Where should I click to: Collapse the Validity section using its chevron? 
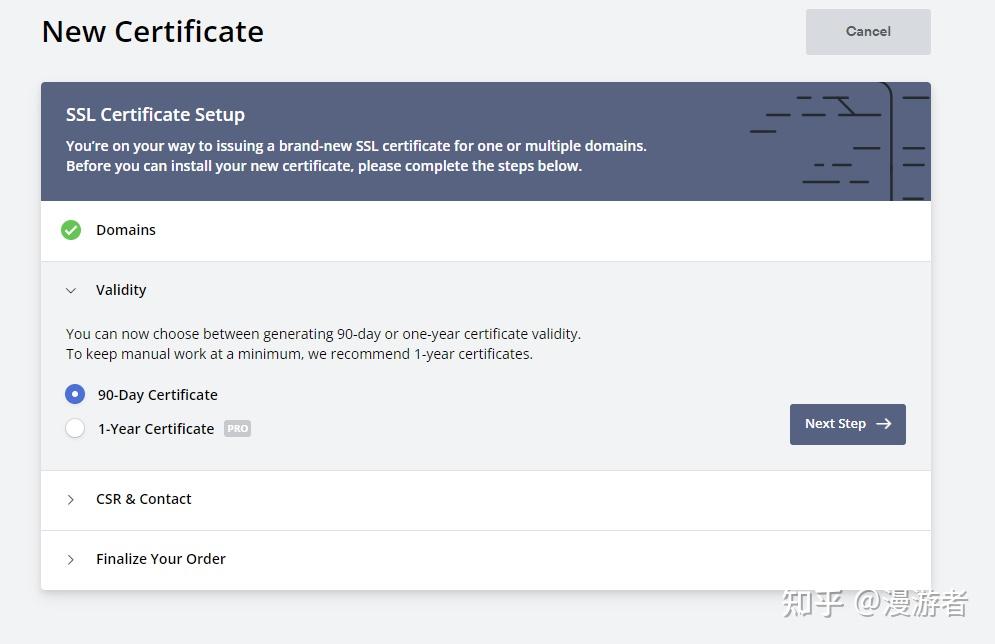click(71, 290)
